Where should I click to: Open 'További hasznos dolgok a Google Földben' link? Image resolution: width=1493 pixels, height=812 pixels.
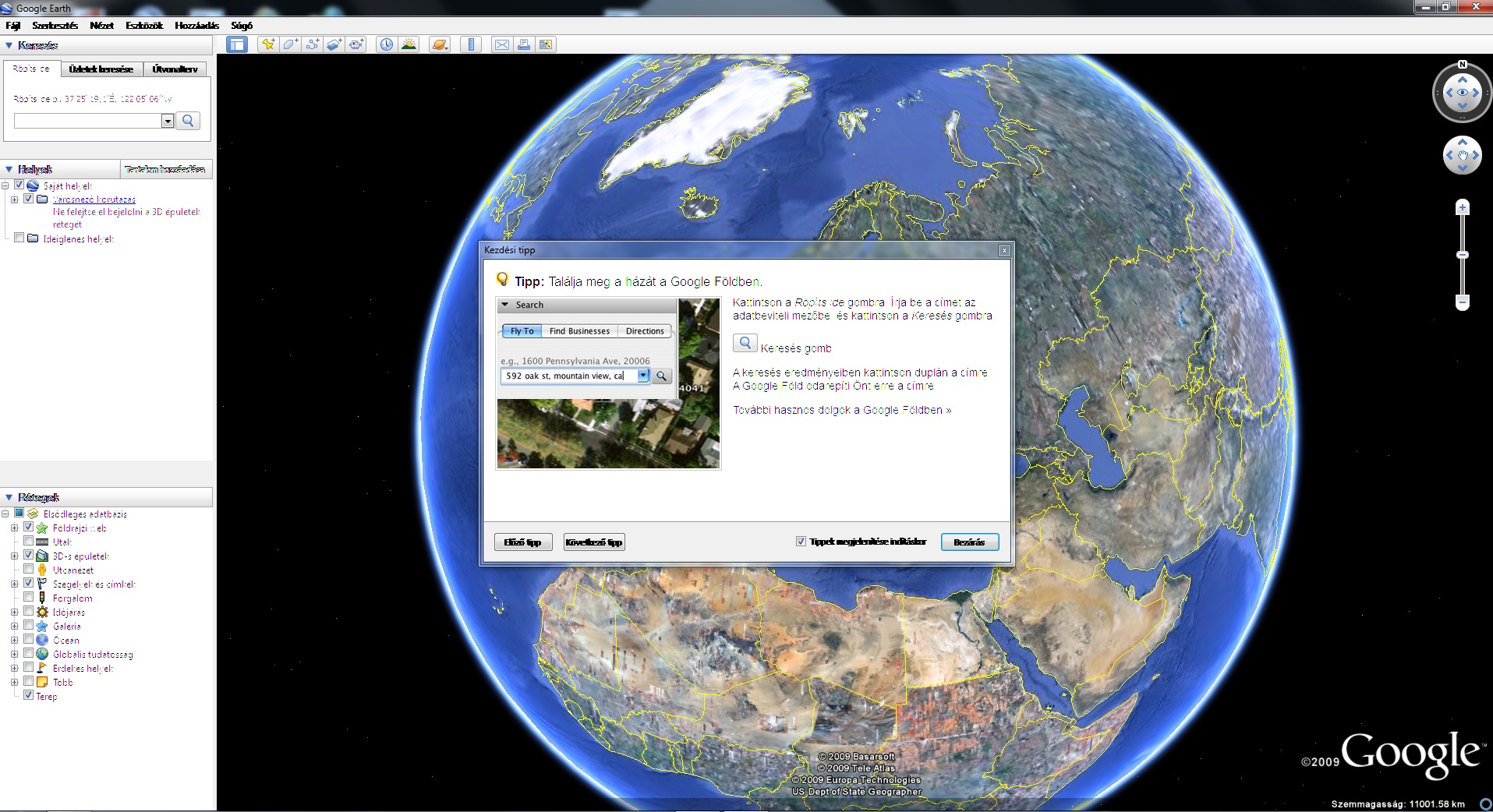point(842,410)
